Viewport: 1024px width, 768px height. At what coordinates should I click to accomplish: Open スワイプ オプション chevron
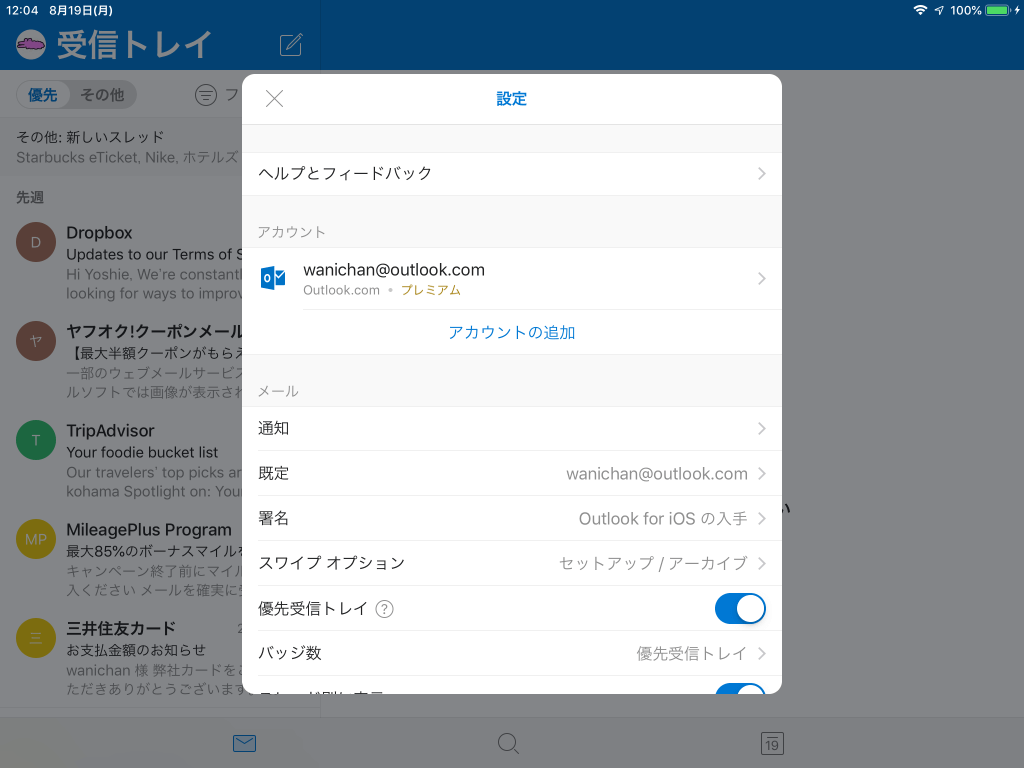coord(761,564)
